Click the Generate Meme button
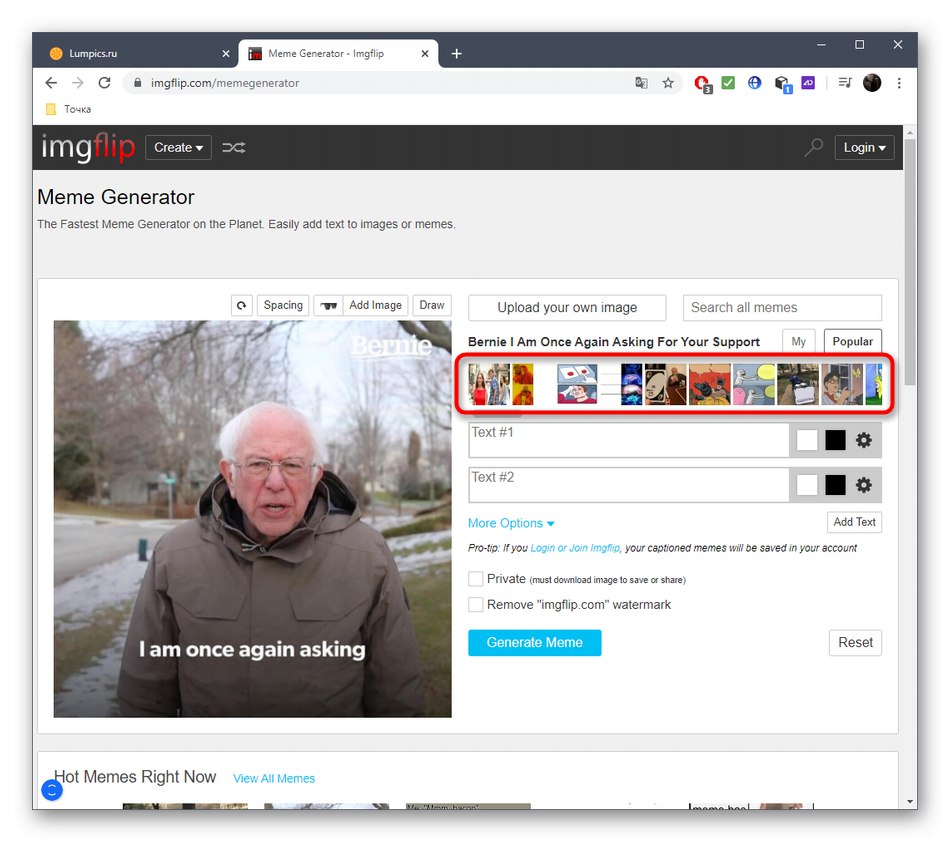 534,643
